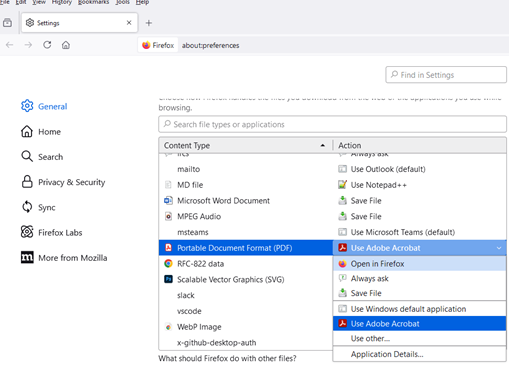Open the Firefox View icon beside tabs
The image size is (509, 368).
point(7,23)
